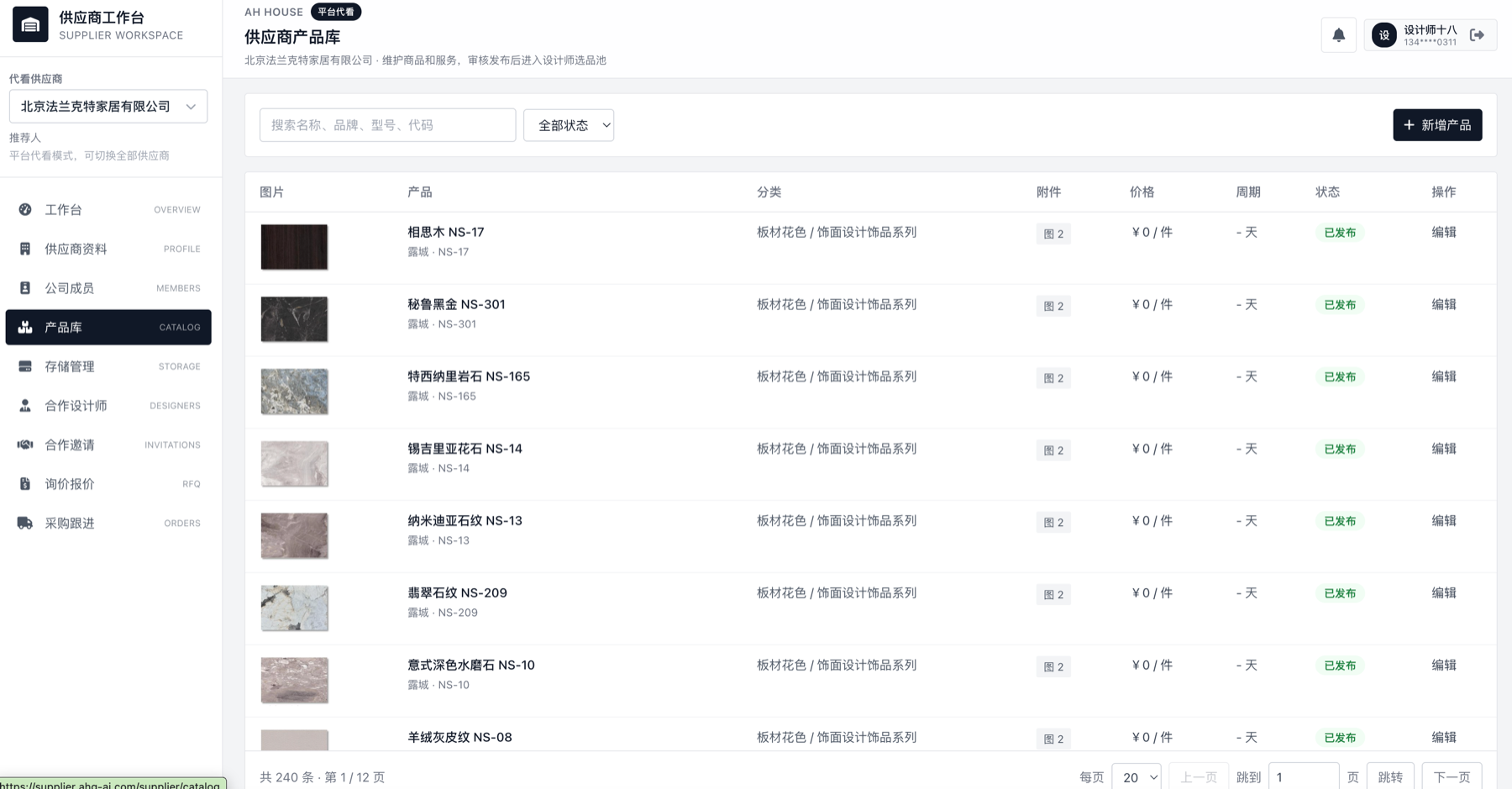This screenshot has width=1512, height=789.
Task: Open the 全部状态 status filter
Action: pos(569,125)
